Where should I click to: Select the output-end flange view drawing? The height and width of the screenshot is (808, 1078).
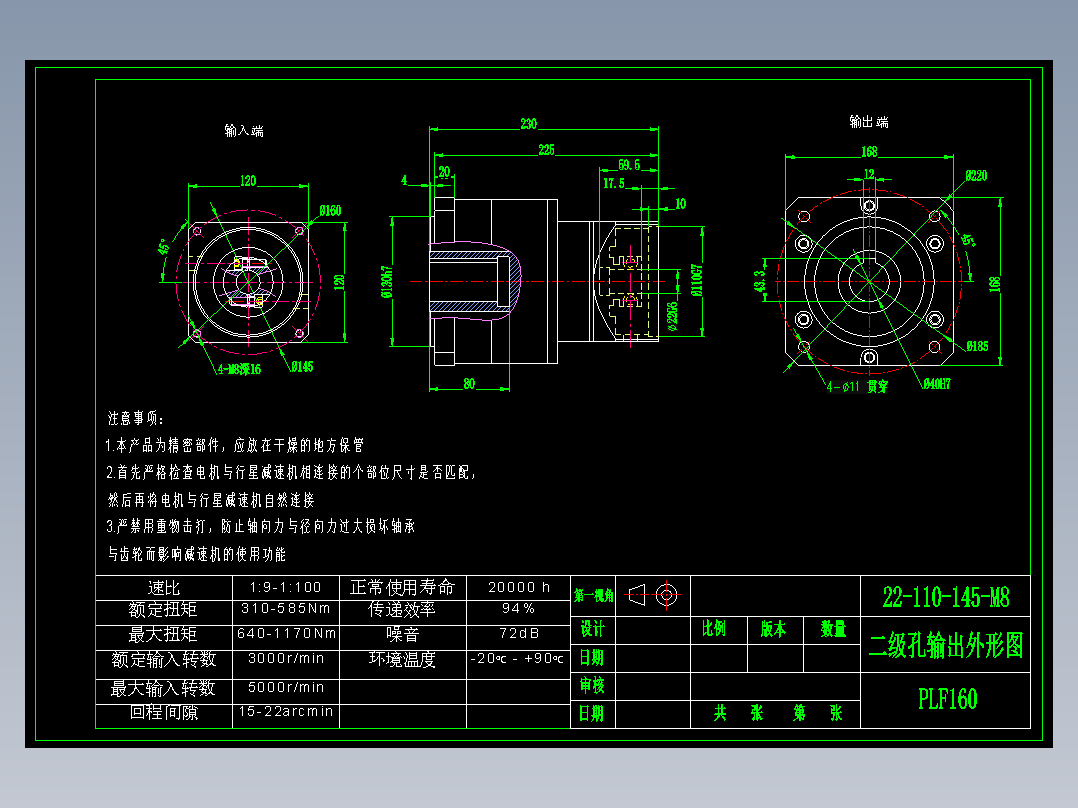coord(870,285)
